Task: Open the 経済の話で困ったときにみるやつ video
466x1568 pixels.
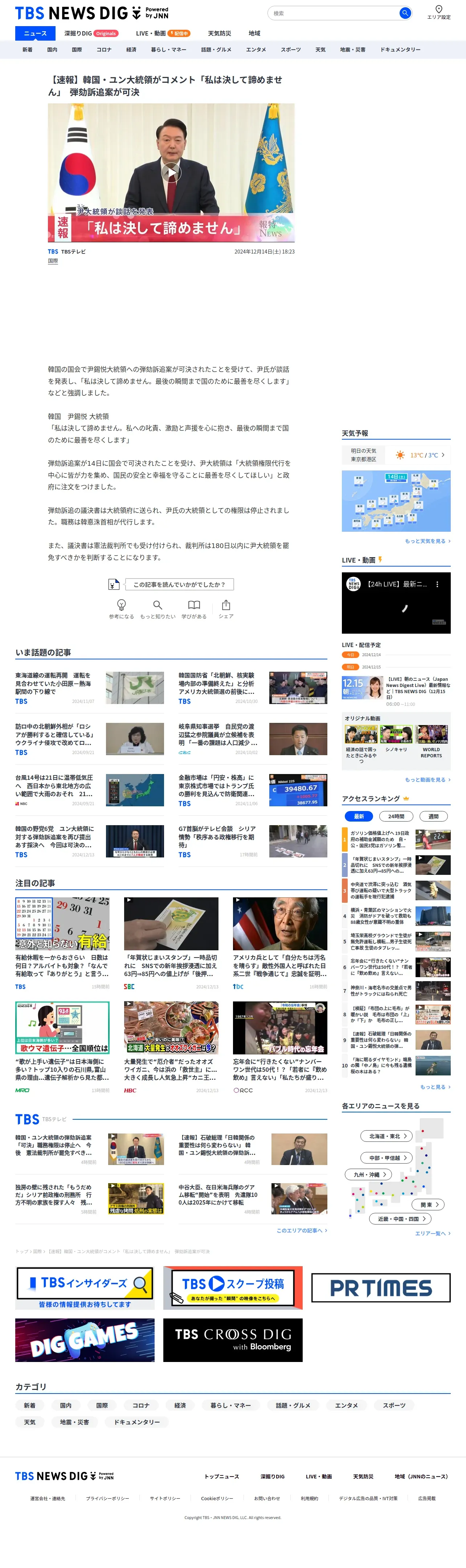Action: [x=361, y=744]
